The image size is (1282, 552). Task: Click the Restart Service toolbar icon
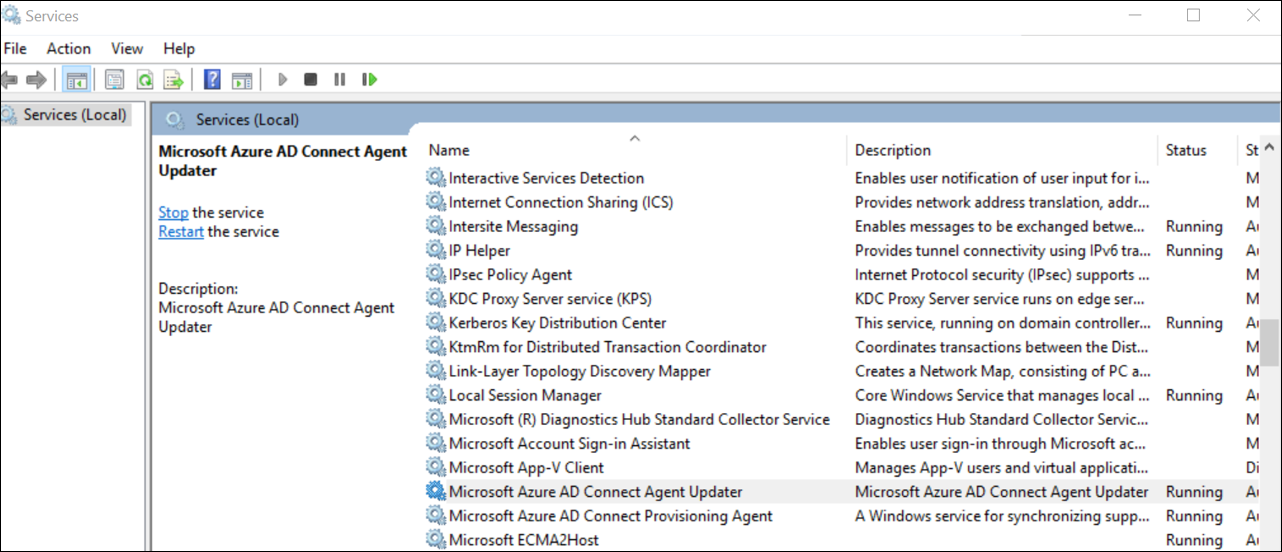[370, 79]
